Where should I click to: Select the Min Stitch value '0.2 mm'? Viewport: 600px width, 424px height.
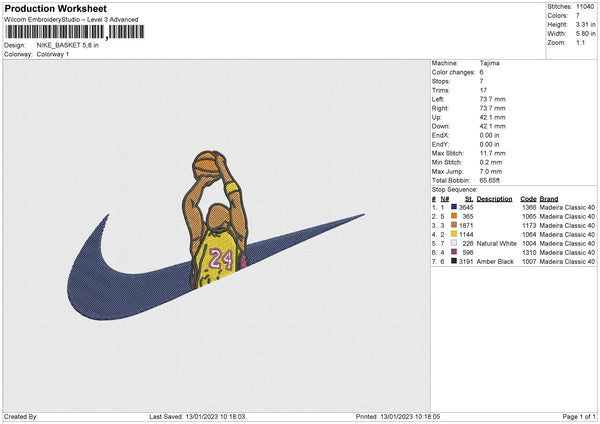[x=491, y=162]
